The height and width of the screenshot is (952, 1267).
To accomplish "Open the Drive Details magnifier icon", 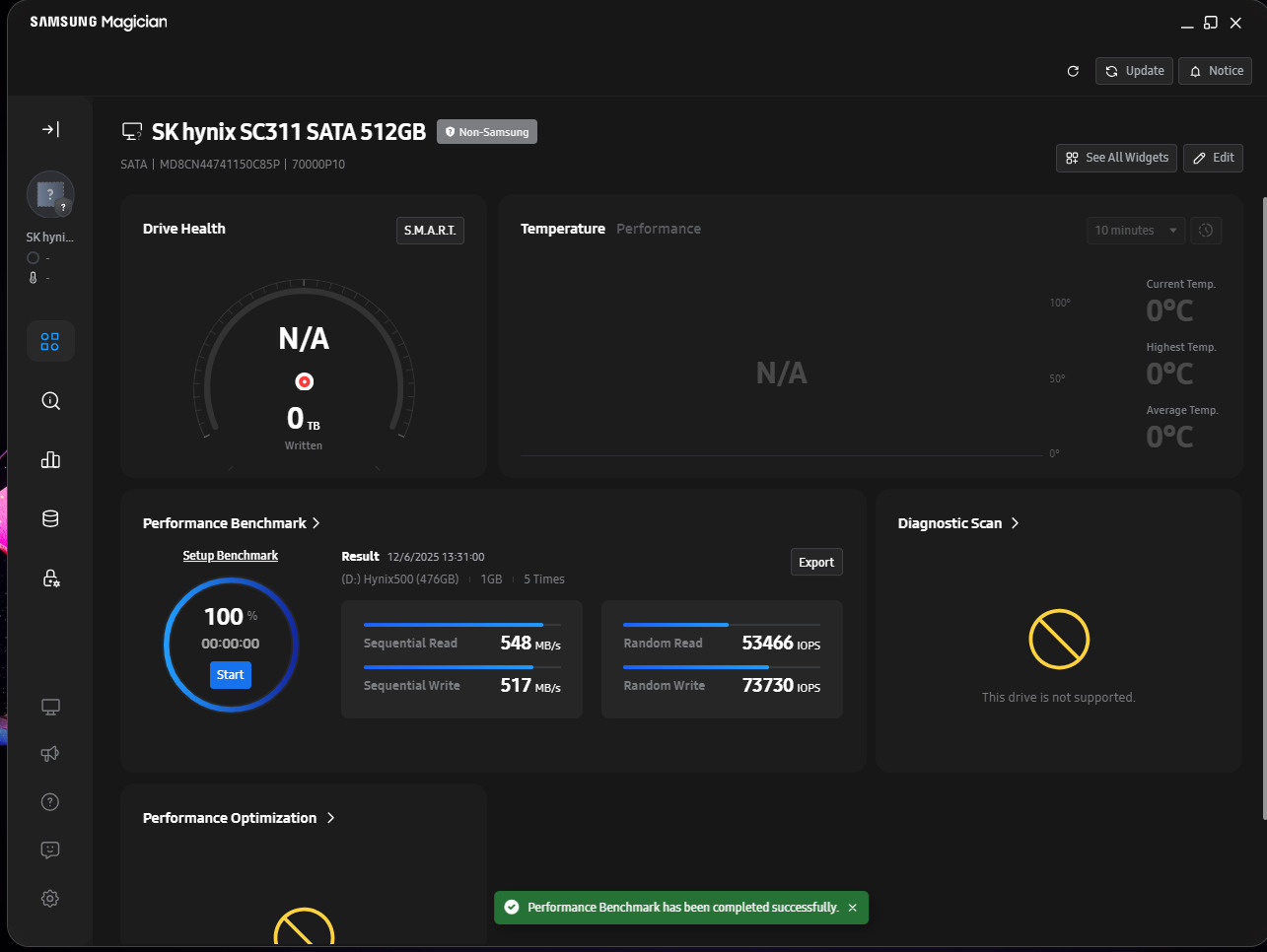I will click(x=50, y=401).
